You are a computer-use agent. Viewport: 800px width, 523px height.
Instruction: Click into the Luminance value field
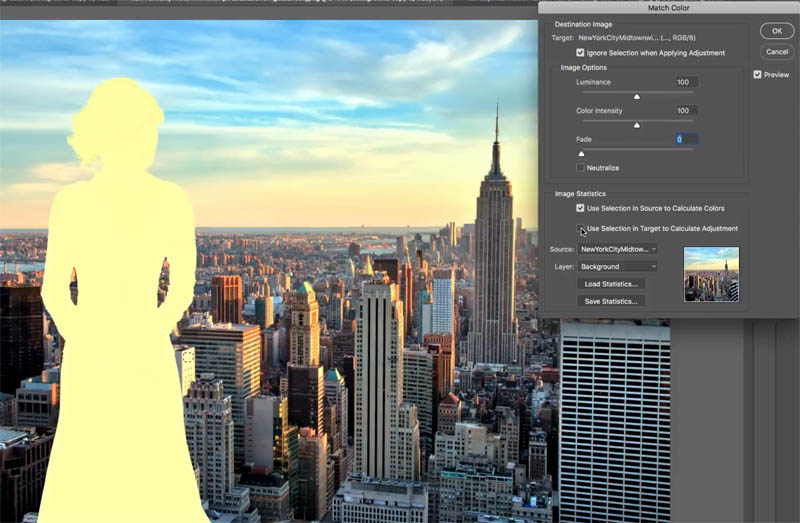click(x=686, y=82)
